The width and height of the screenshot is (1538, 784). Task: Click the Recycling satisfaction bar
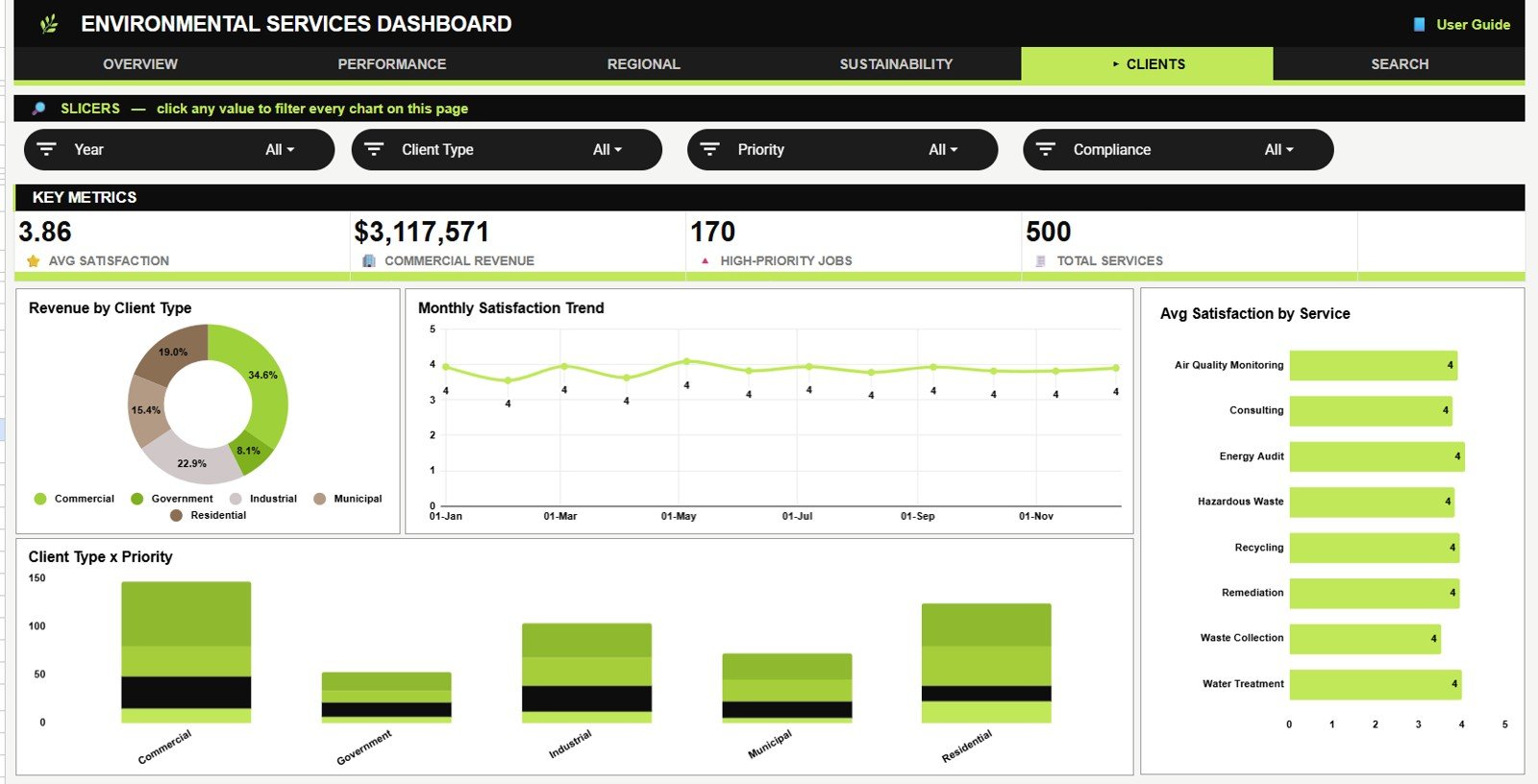(1375, 548)
